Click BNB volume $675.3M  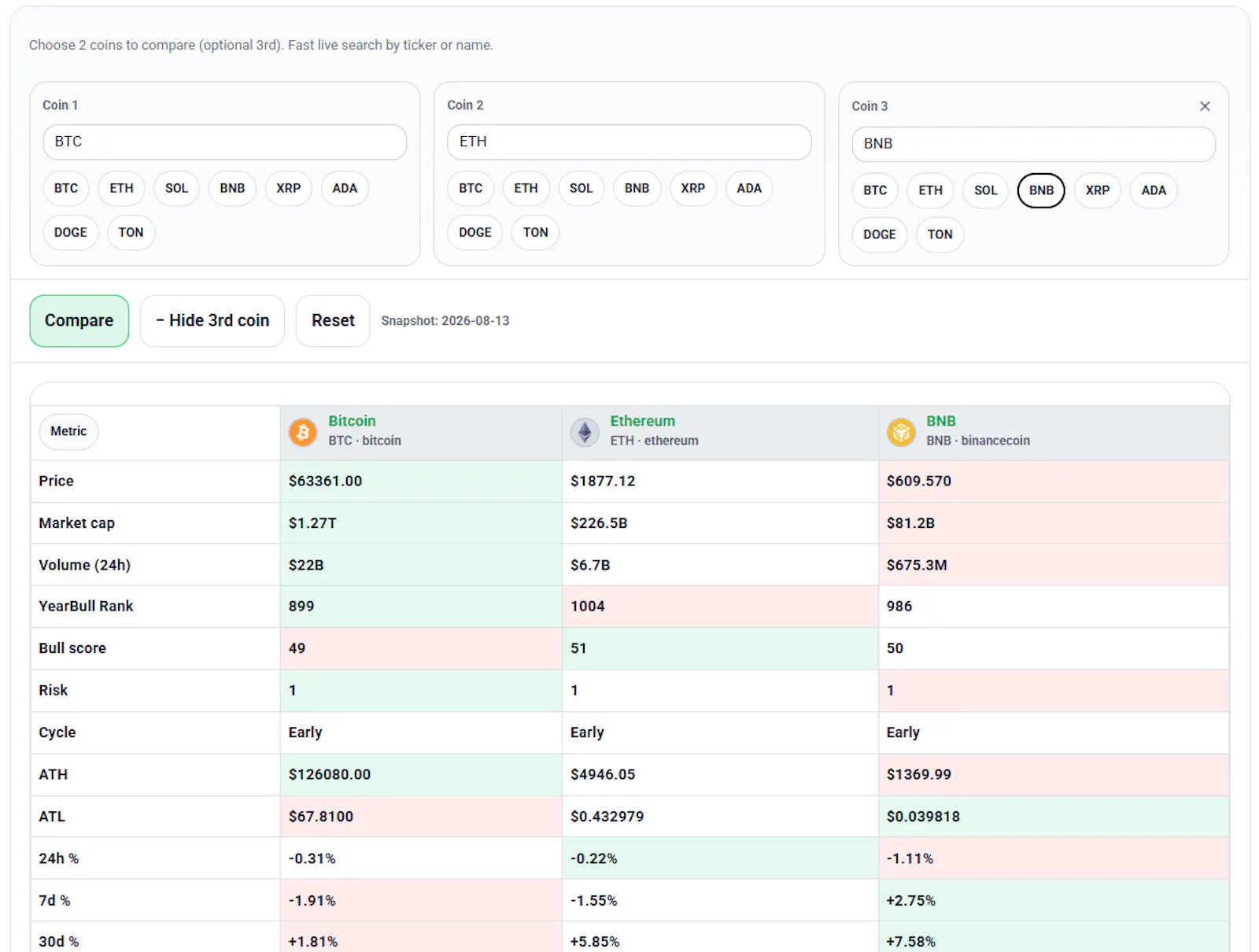click(917, 565)
